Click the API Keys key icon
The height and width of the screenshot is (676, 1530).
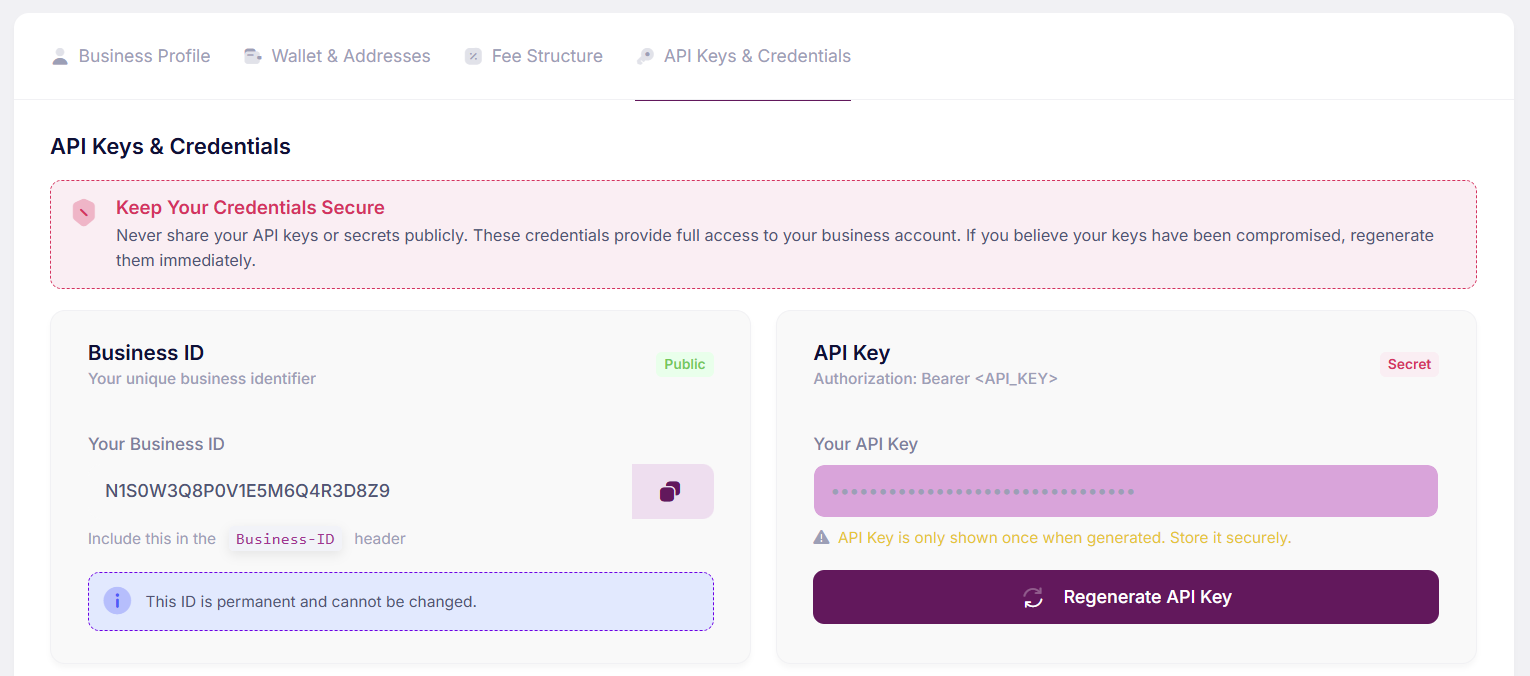click(646, 56)
